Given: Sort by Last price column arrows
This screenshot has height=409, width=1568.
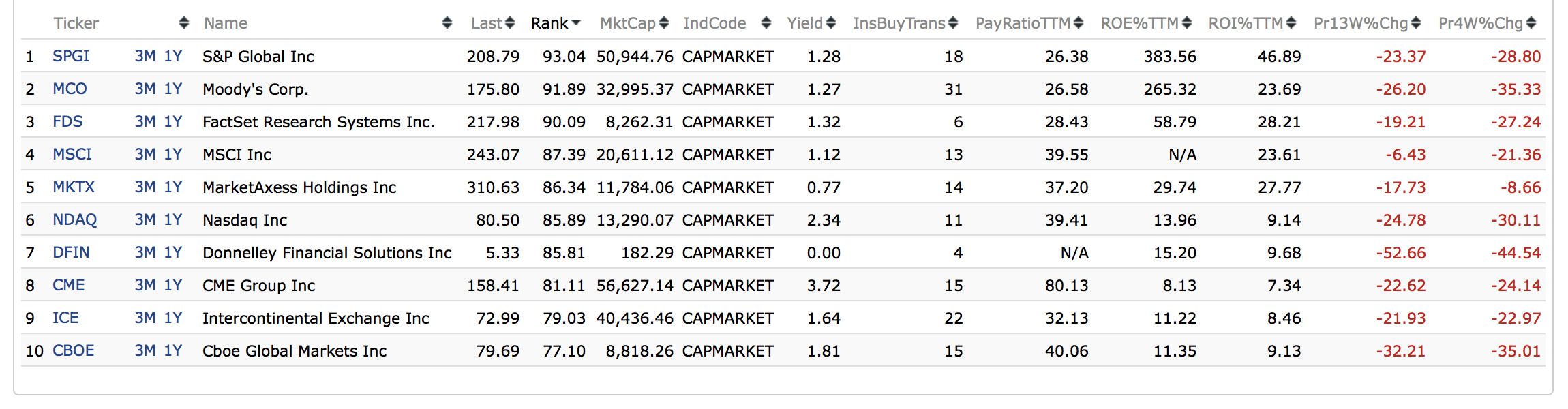Looking at the screenshot, I should [x=510, y=23].
